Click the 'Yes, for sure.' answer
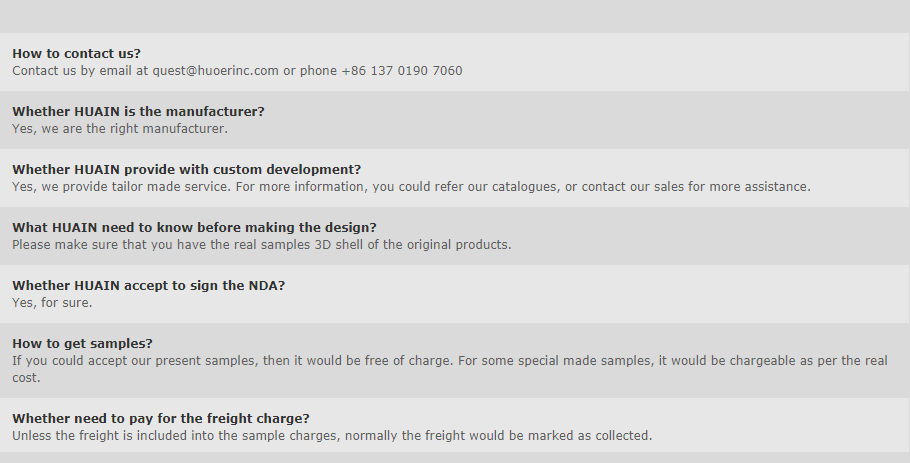 [x=52, y=303]
